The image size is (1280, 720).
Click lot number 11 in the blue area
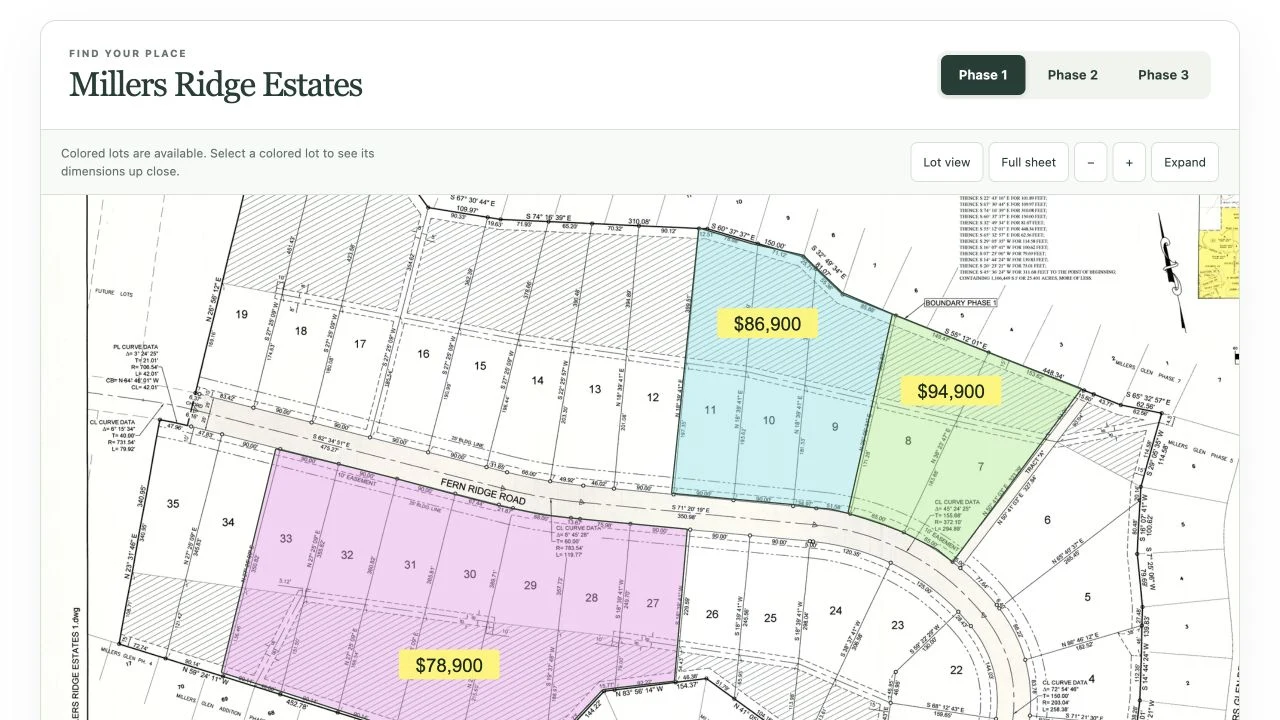click(710, 410)
